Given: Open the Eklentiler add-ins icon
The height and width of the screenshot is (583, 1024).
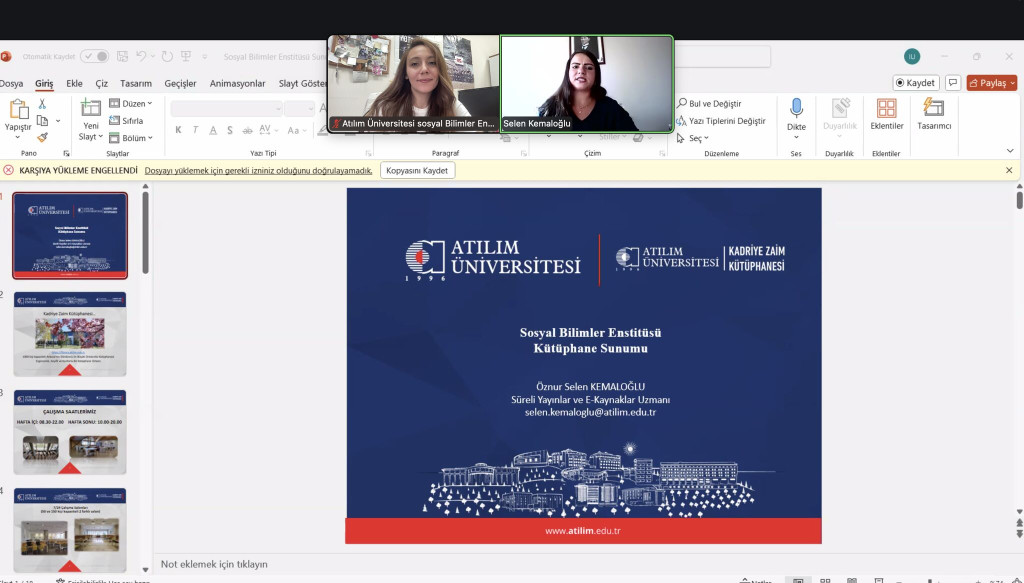Looking at the screenshot, I should click(x=886, y=109).
